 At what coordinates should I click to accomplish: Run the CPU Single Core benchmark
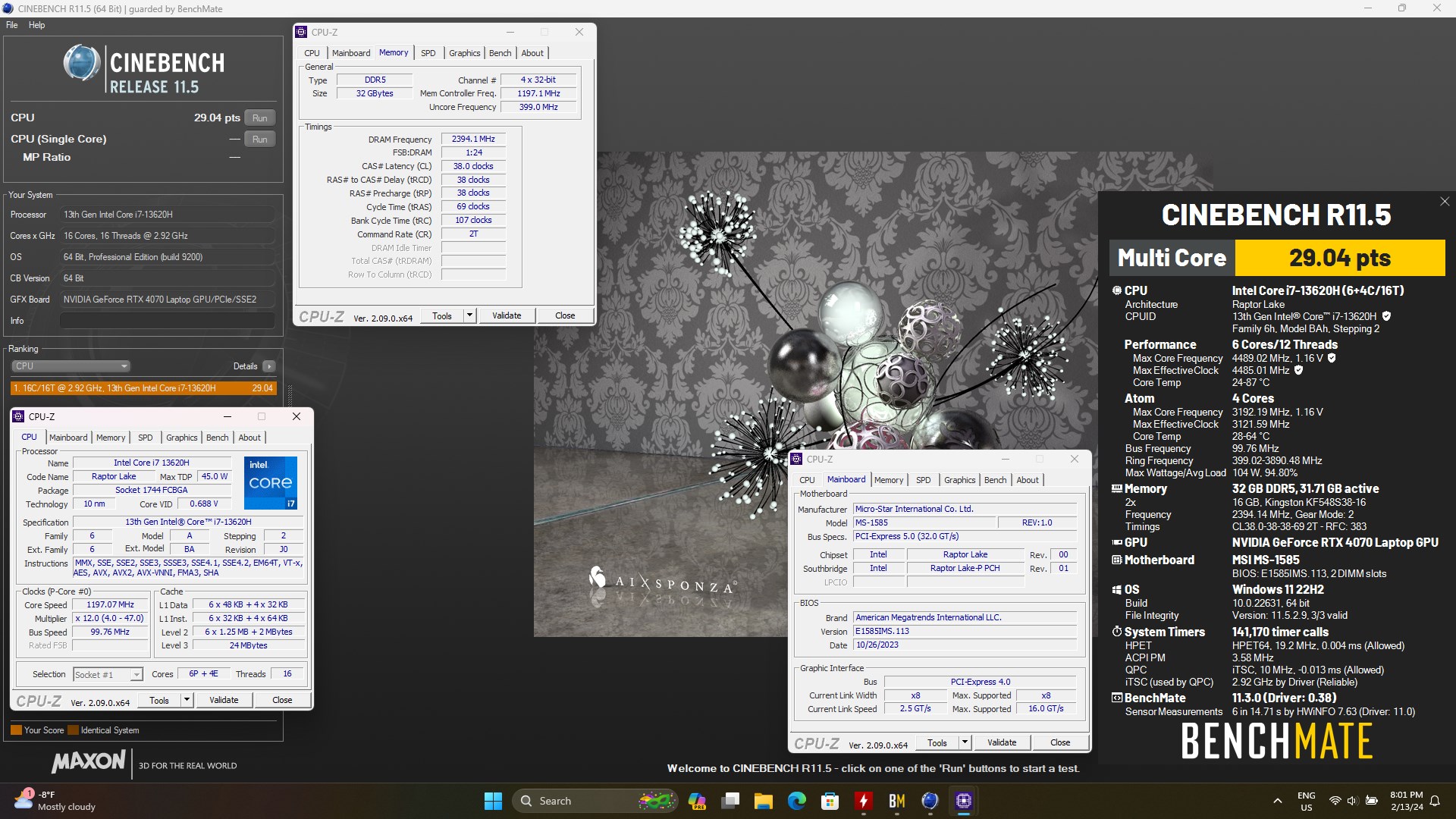260,140
